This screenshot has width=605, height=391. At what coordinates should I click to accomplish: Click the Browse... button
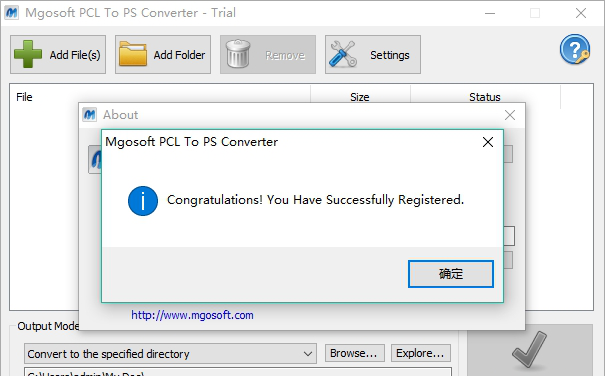pos(355,353)
